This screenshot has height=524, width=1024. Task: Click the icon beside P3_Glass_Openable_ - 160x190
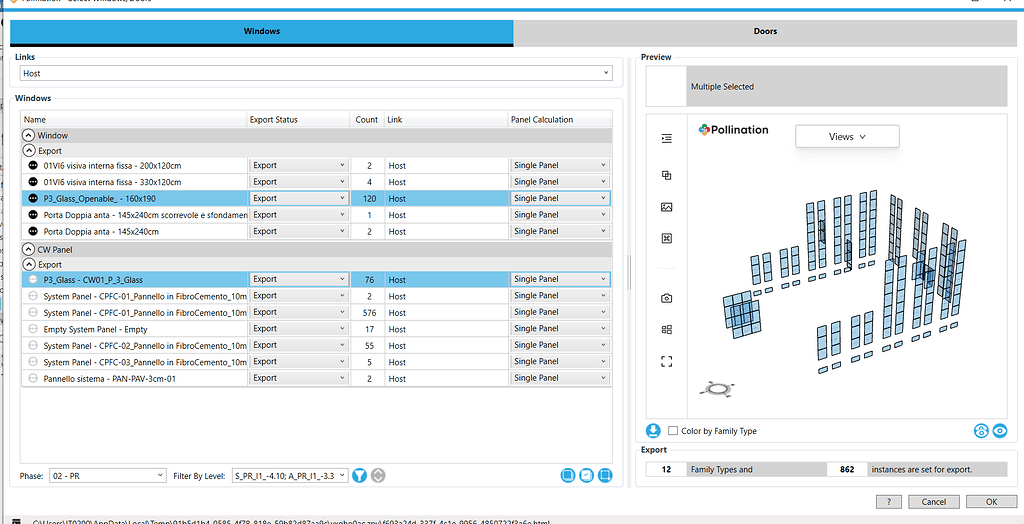click(33, 199)
